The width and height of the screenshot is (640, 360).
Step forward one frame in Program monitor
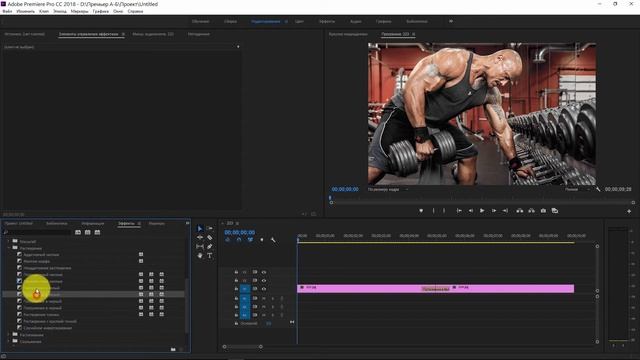point(493,211)
